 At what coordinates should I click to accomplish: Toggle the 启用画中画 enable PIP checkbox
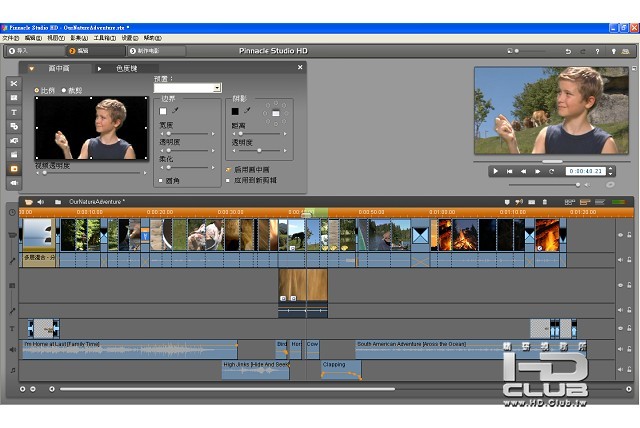pyautogui.click(x=228, y=169)
